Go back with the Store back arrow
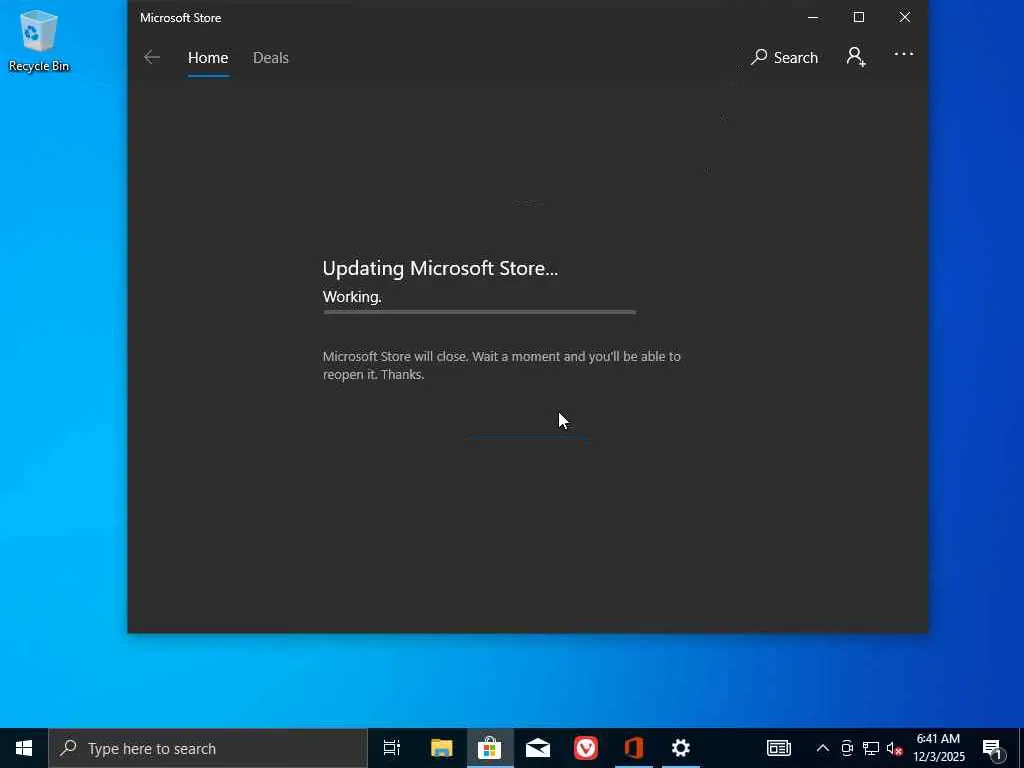 (152, 57)
